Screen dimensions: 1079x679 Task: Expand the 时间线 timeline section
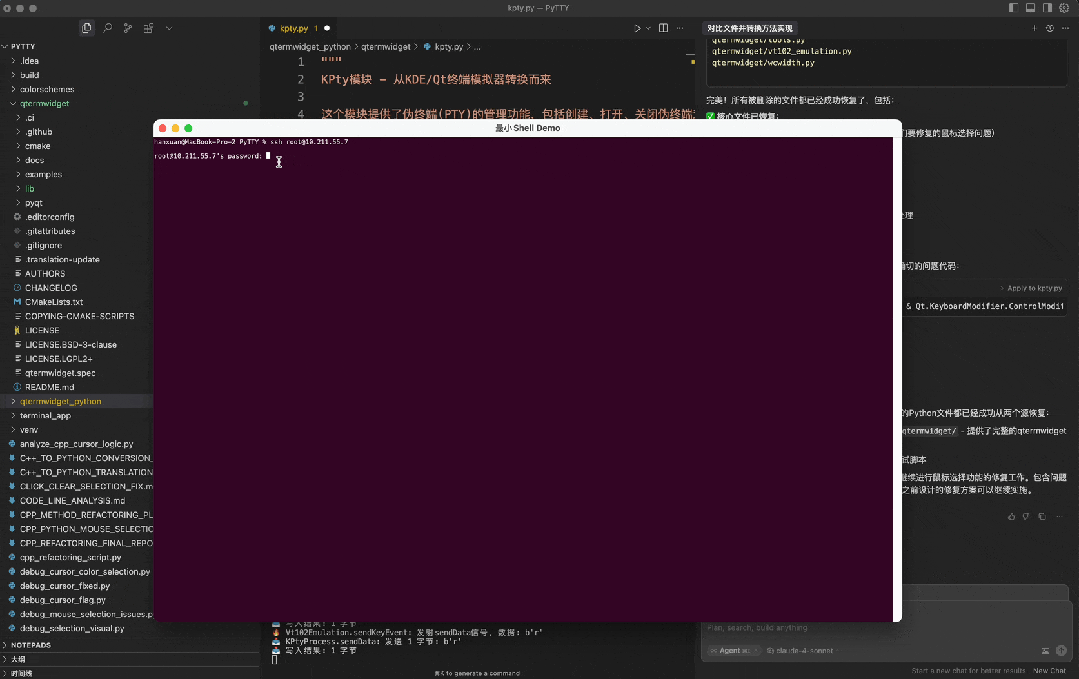pyautogui.click(x=21, y=673)
